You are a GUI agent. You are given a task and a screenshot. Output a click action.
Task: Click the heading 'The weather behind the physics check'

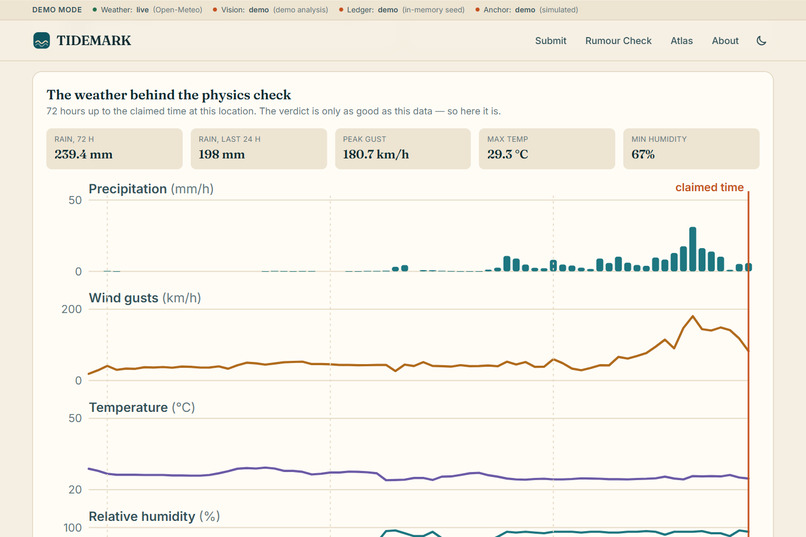169,95
